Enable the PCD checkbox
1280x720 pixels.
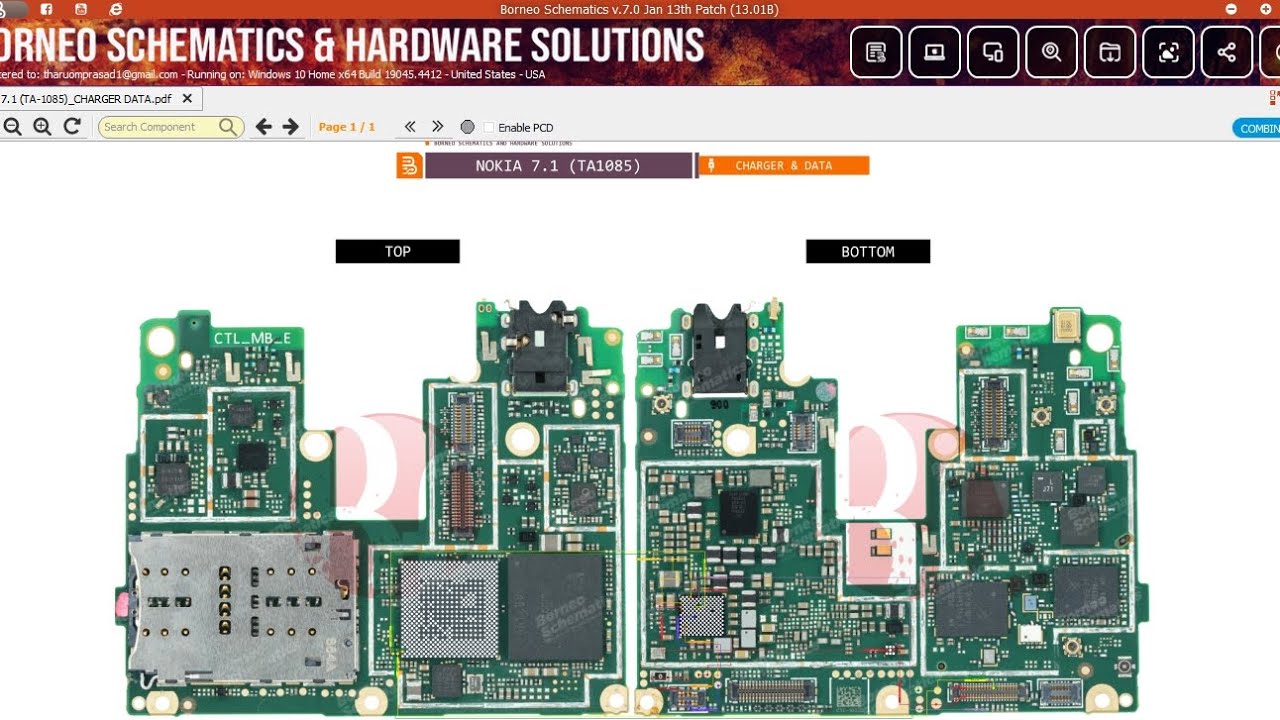click(x=489, y=128)
